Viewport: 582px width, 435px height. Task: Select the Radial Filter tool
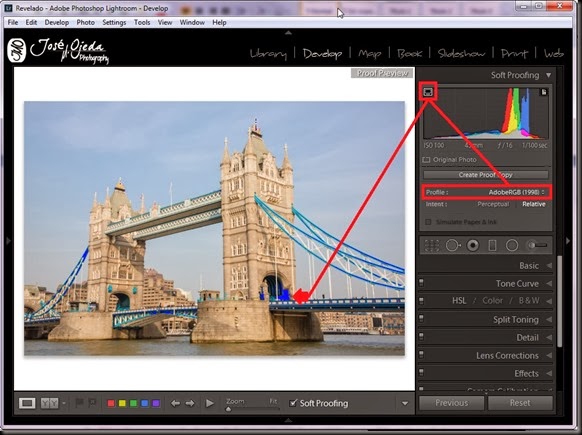512,245
